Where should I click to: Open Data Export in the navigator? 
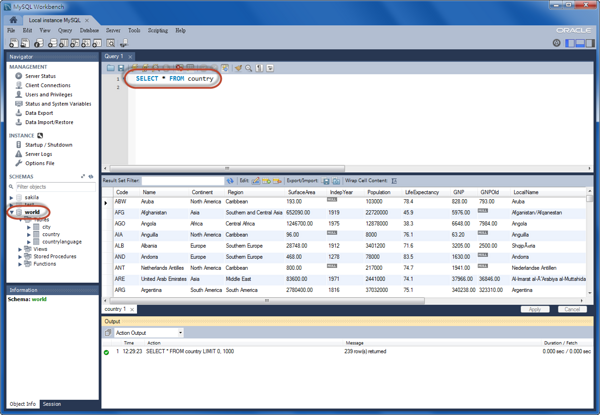pyautogui.click(x=39, y=113)
